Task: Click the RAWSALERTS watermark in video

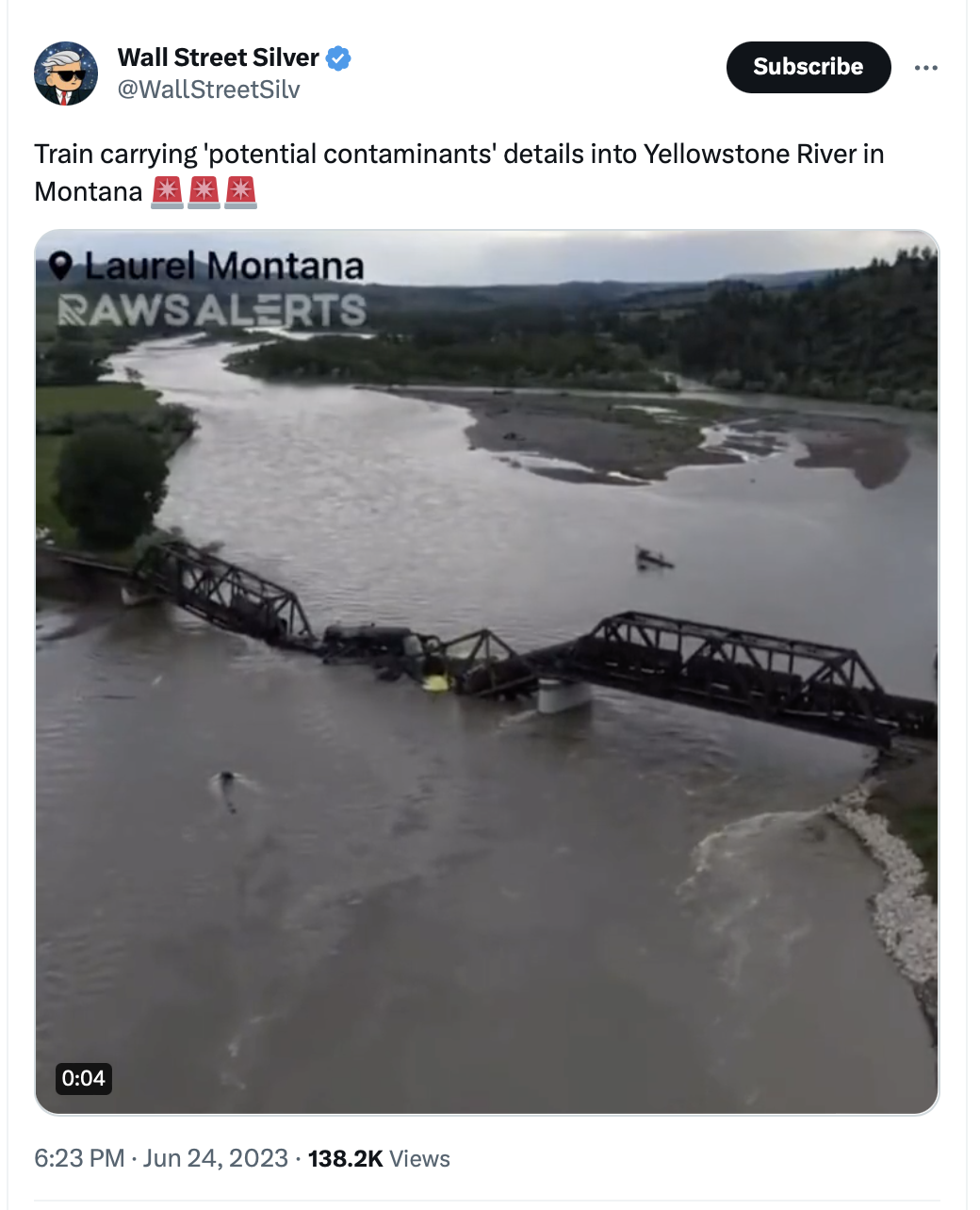Action: pyautogui.click(x=212, y=310)
